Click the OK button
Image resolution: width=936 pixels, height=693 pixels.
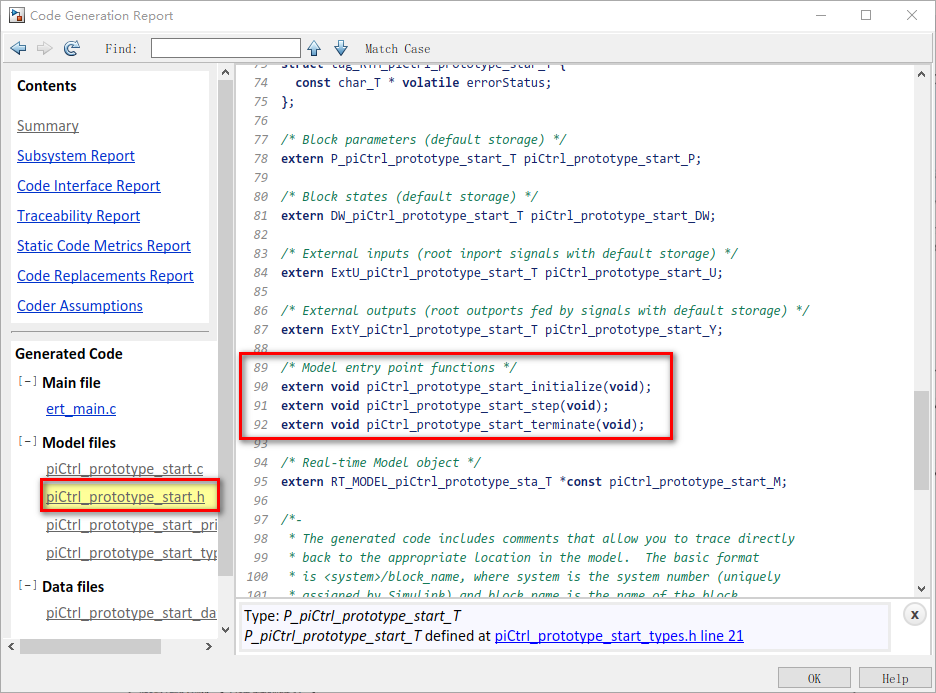[814, 679]
